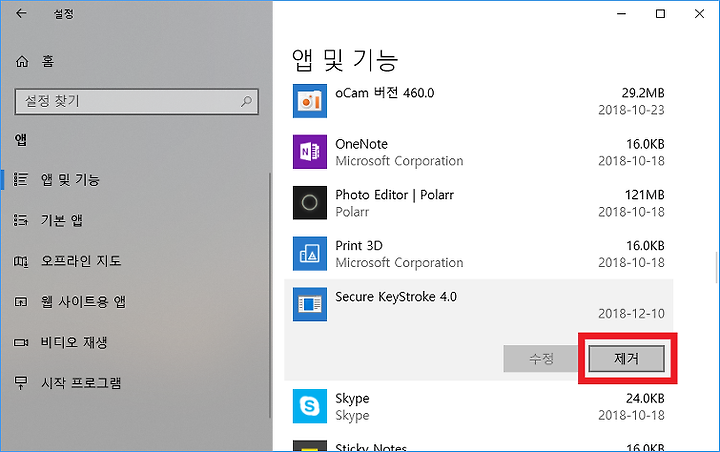The width and height of the screenshot is (720, 452).
Task: Click the 웹 사이트용 앱 icon
Action: (x=21, y=301)
